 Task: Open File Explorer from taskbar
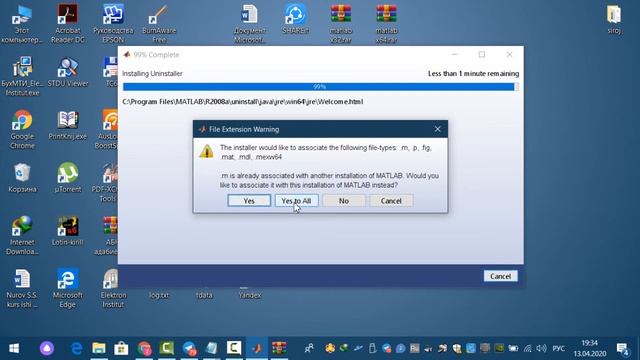pos(99,348)
